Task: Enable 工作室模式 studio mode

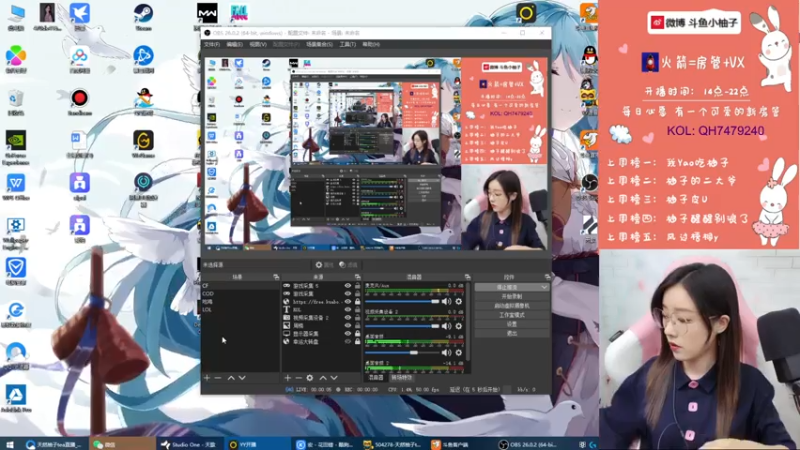Action: click(512, 315)
